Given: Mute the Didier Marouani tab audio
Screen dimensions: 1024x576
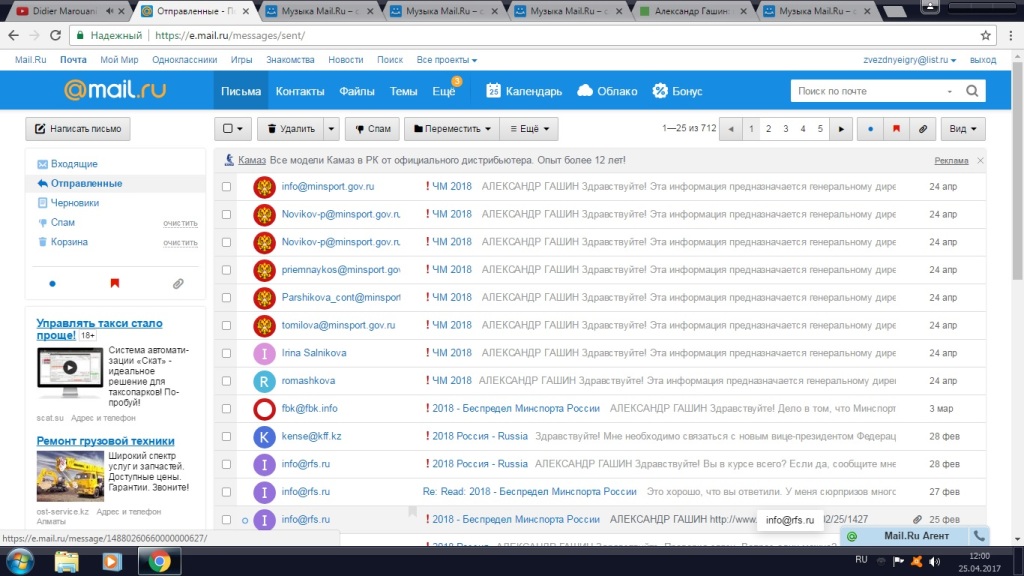Looking at the screenshot, I should tap(109, 11).
